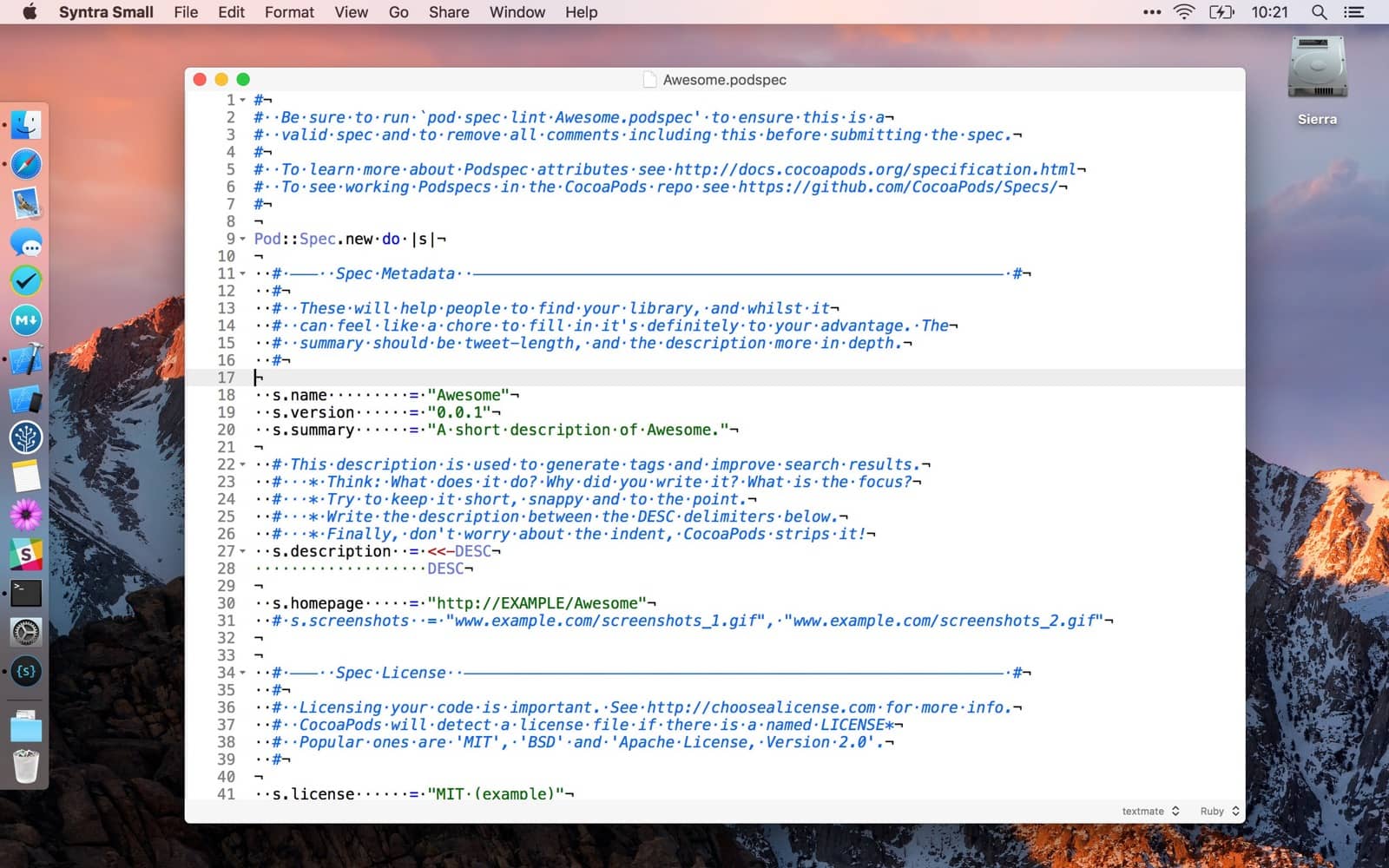Open Slack from the dock
This screenshot has width=1389, height=868.
[26, 554]
